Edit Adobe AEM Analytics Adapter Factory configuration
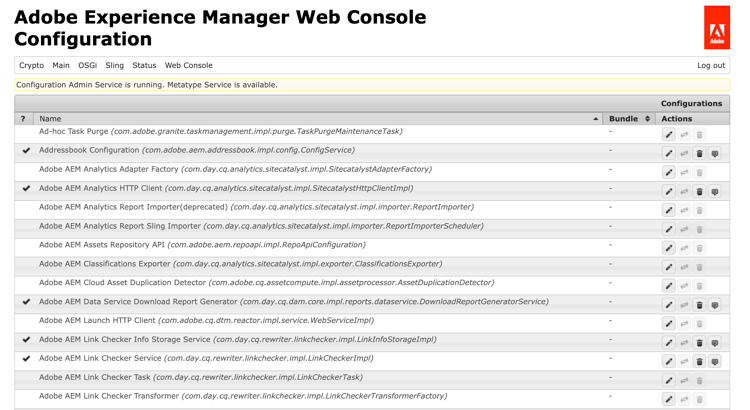The height and width of the screenshot is (410, 750). coord(669,172)
